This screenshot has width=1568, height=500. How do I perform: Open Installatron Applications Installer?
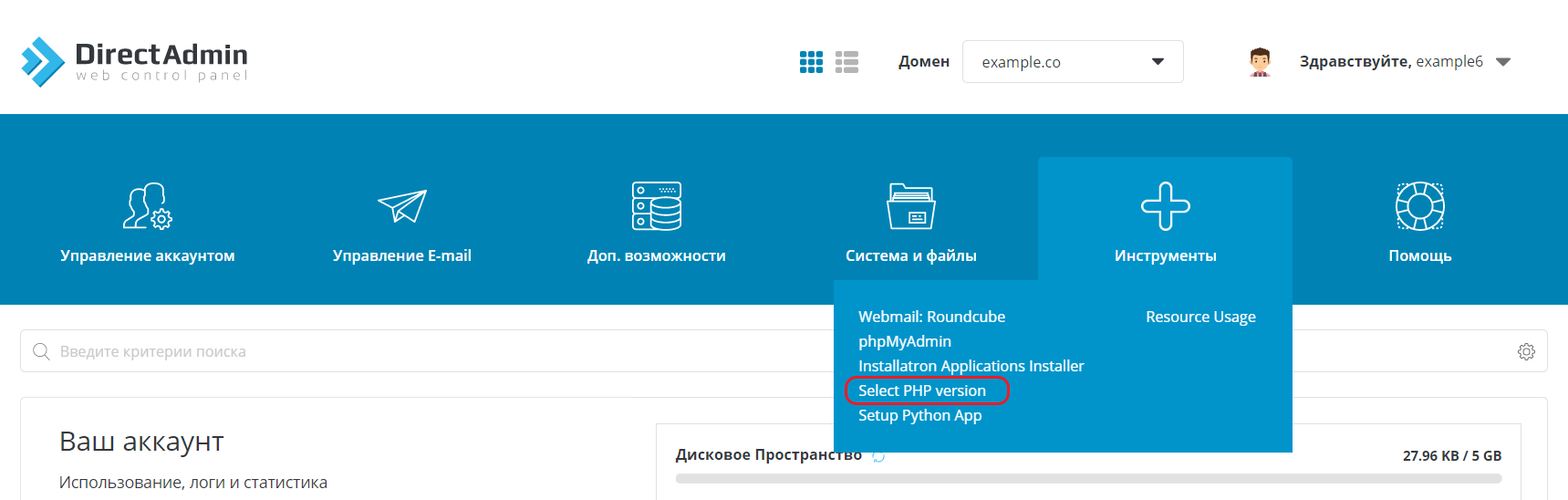tap(971, 366)
